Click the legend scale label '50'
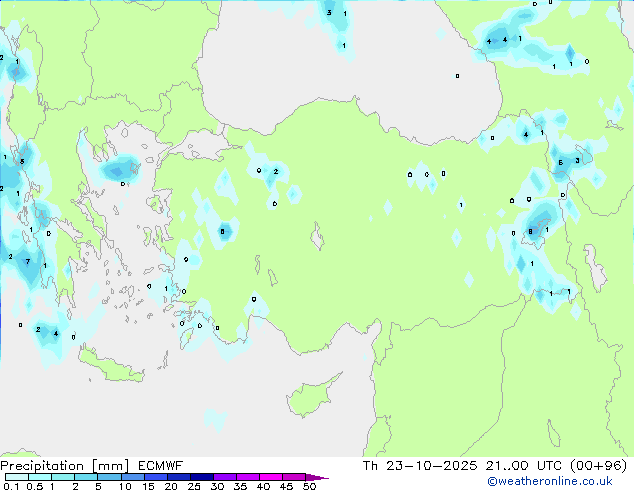Screen dimensions: 634x490 pyautogui.click(x=309, y=486)
